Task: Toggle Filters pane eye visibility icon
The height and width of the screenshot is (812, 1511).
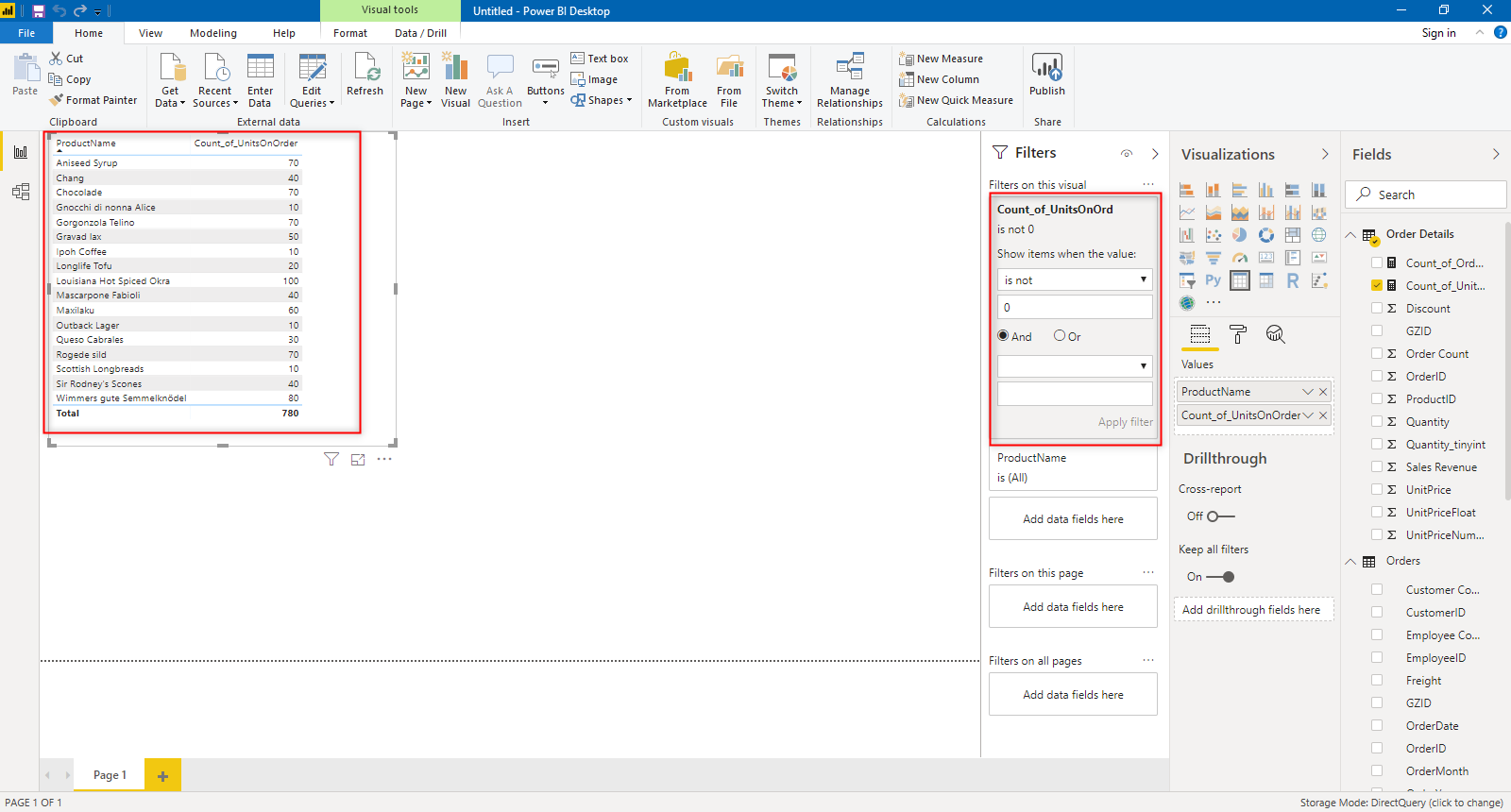Action: coord(1127,153)
